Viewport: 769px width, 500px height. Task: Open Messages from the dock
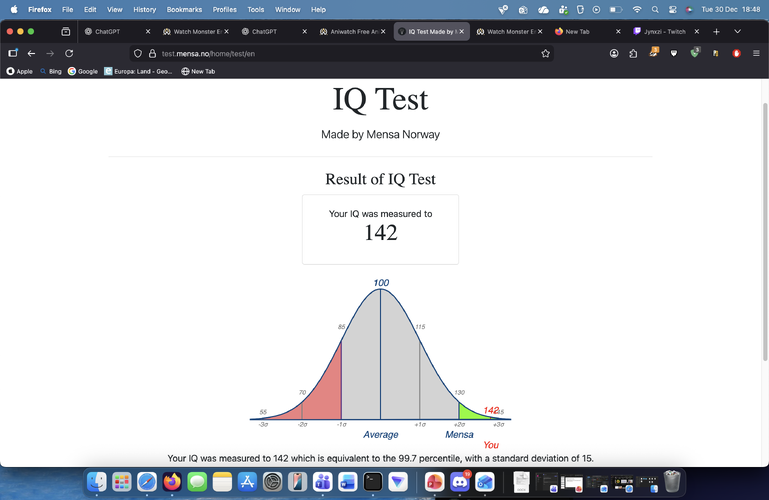pos(197,482)
